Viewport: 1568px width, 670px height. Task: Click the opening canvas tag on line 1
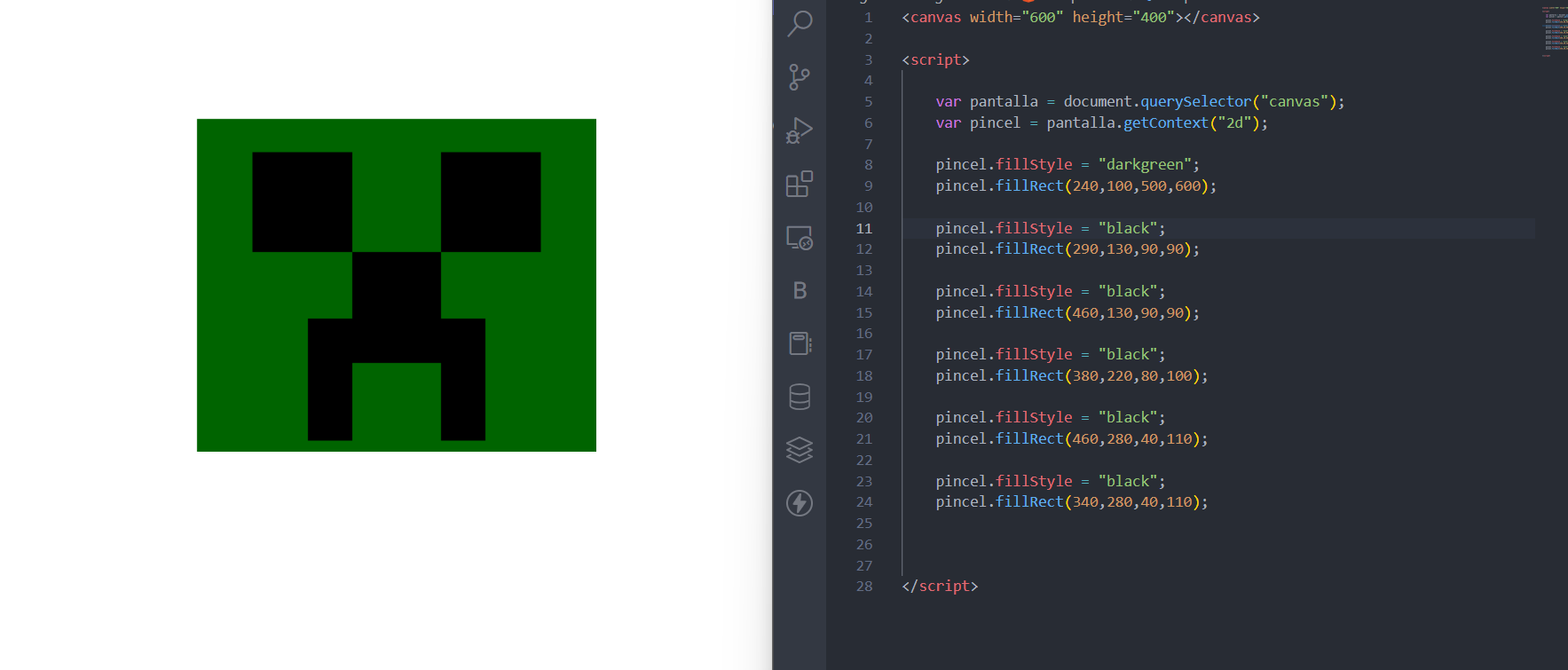point(1043,17)
